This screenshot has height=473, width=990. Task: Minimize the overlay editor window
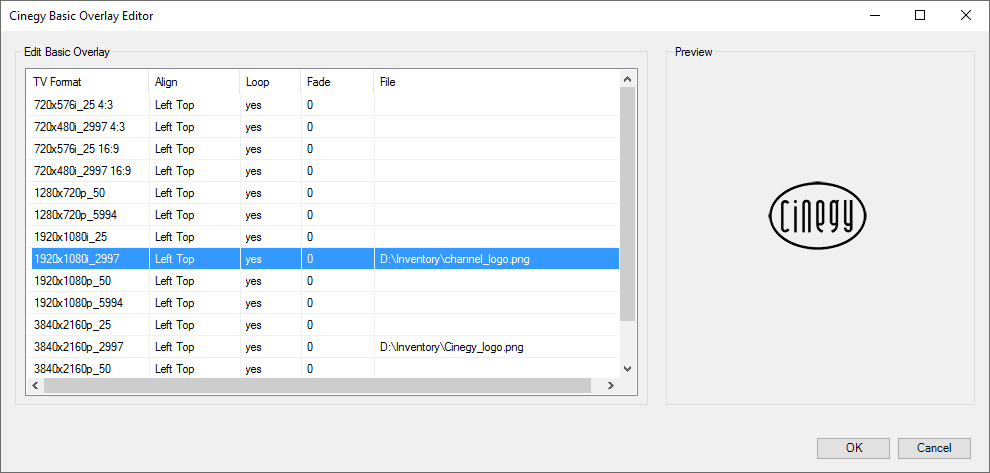(874, 16)
